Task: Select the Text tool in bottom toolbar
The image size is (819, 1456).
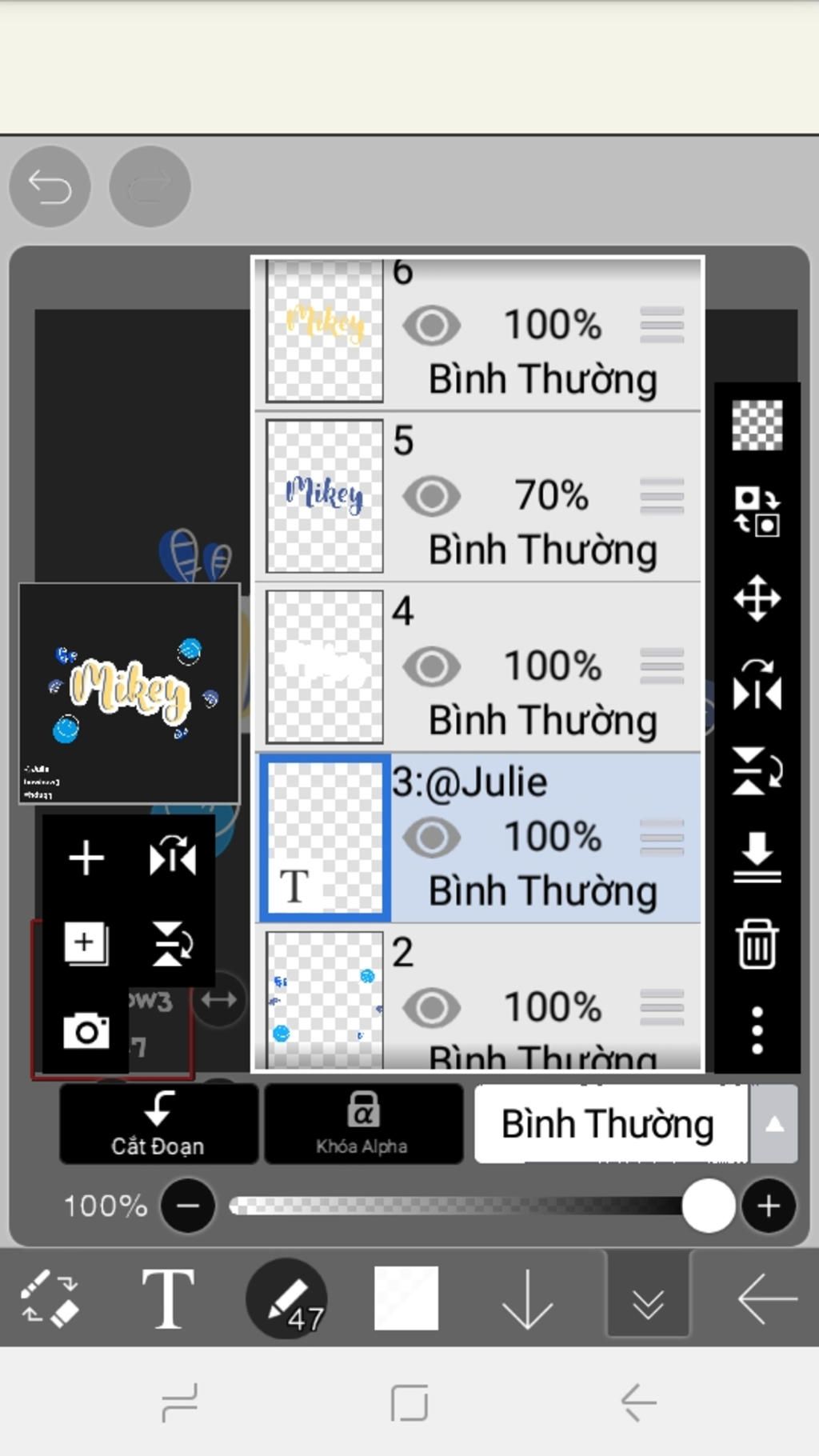Action: pos(168,1298)
